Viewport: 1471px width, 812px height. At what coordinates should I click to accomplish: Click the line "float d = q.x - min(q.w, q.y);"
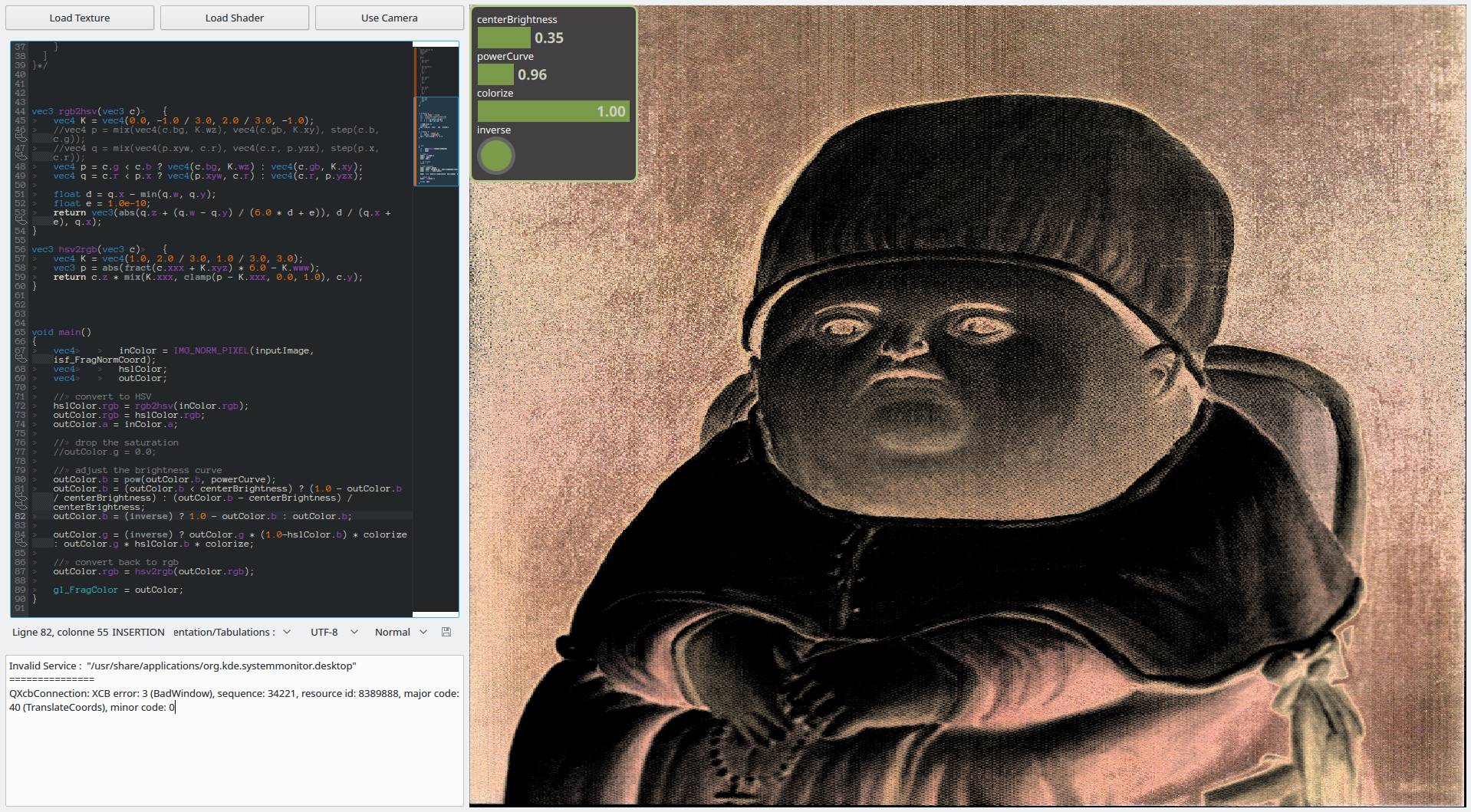click(134, 194)
